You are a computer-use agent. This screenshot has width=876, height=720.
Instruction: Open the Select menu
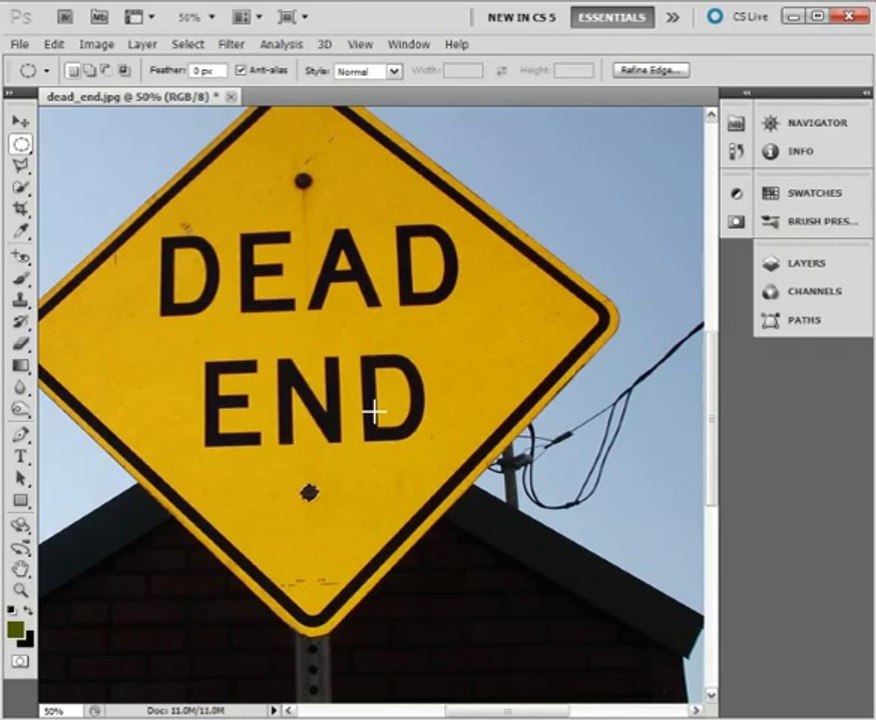tap(188, 45)
